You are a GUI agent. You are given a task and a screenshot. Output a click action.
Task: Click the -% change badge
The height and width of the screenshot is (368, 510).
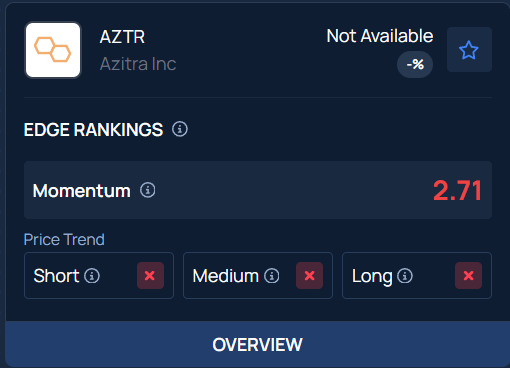pos(415,64)
